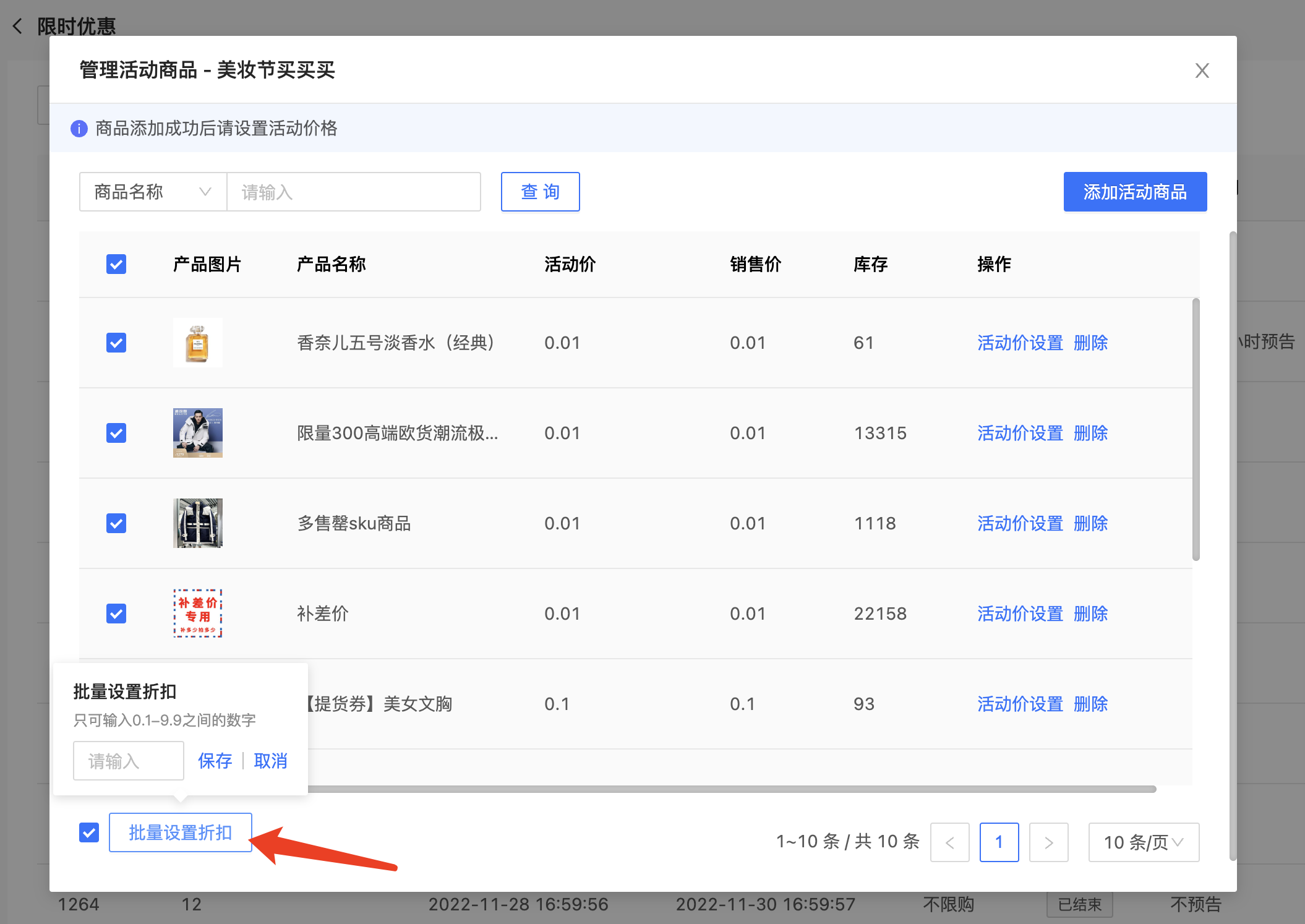Click 删除 for 补差价
The height and width of the screenshot is (924, 1305).
pos(1090,614)
